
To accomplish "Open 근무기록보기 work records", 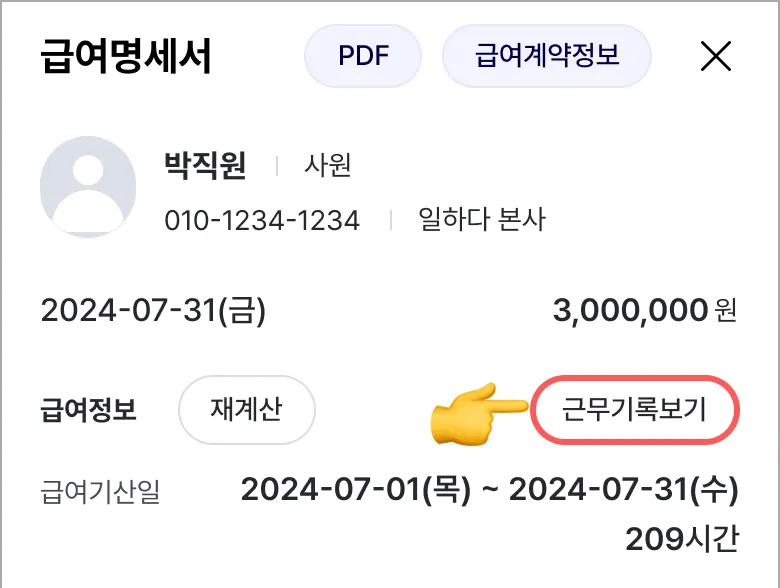I will click(x=634, y=410).
